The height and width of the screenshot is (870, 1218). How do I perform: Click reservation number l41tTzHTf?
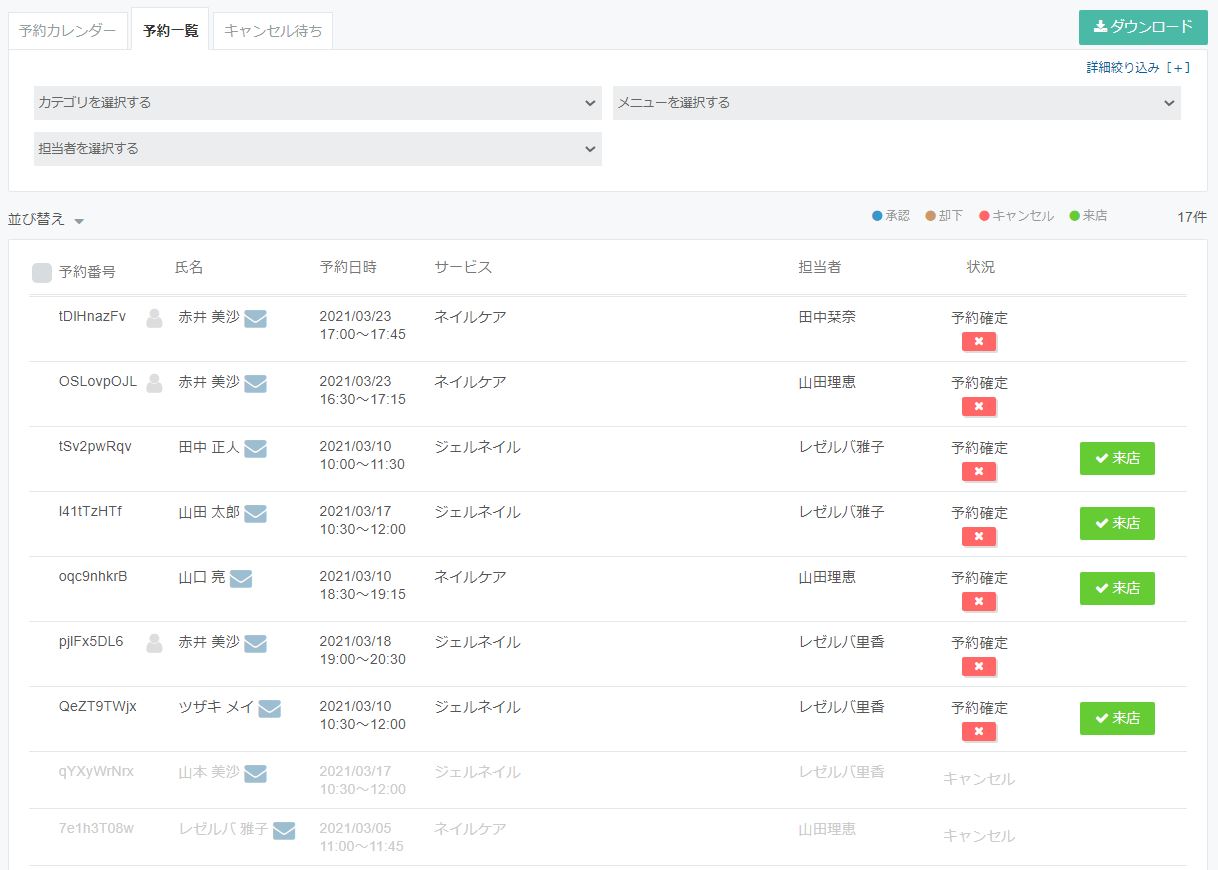pyautogui.click(x=90, y=512)
